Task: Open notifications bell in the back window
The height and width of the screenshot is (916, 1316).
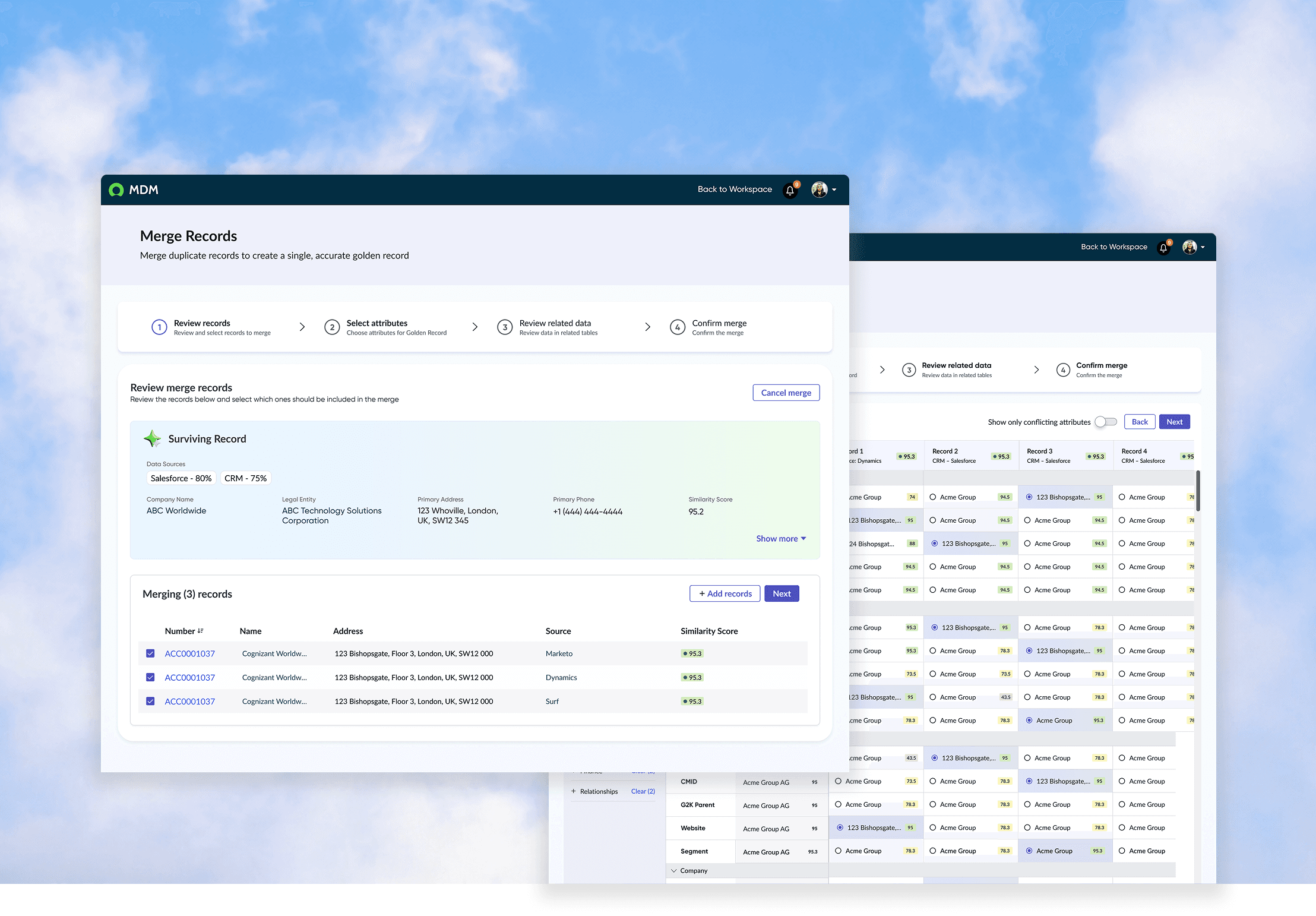Action: pyautogui.click(x=1164, y=248)
